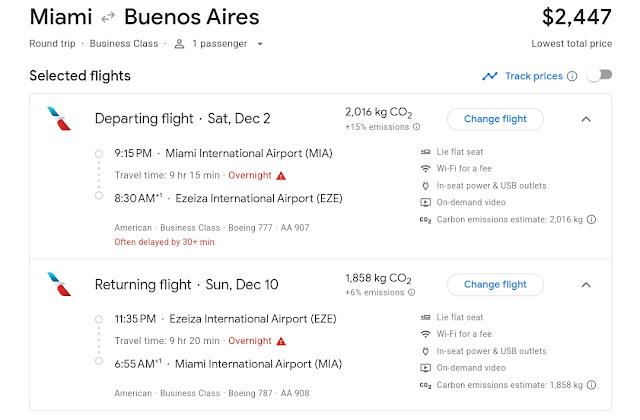Collapse the departing flight details
Viewport: 640px width, 420px height.
[586, 119]
